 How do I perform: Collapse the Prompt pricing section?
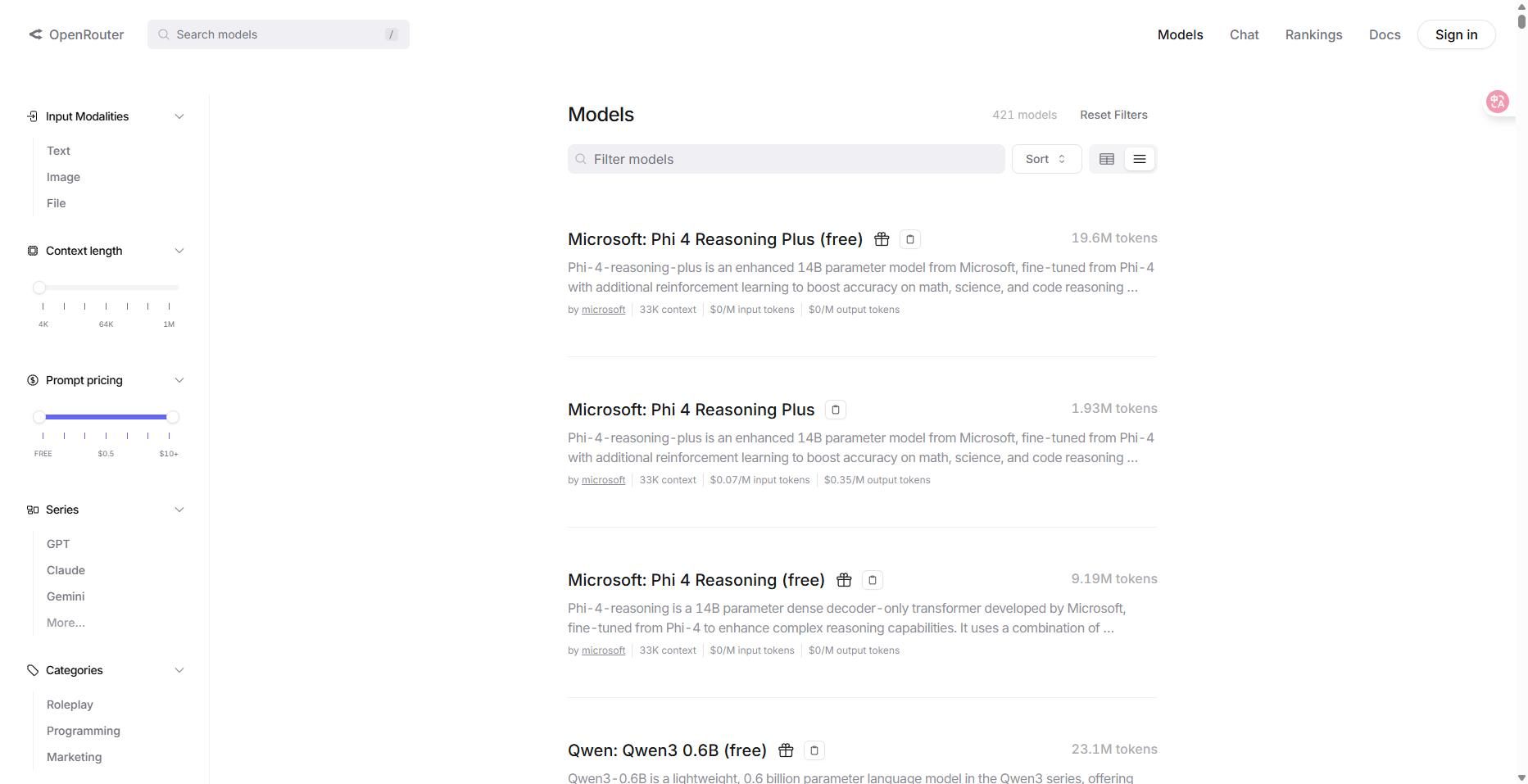[x=179, y=380]
